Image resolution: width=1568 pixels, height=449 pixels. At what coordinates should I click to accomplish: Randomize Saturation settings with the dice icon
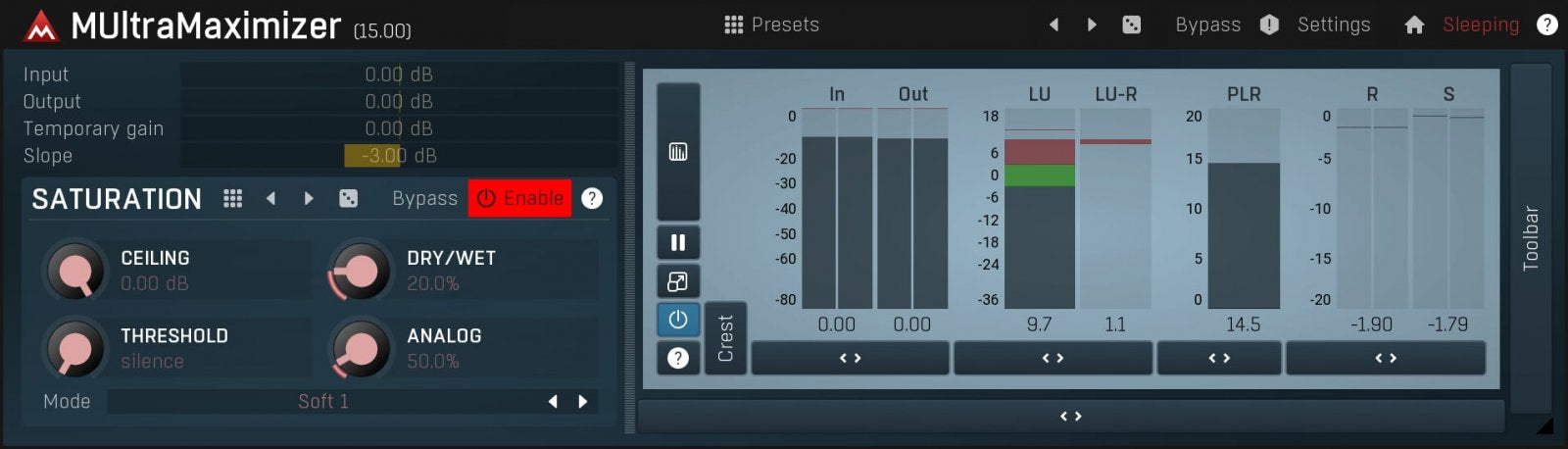(348, 199)
